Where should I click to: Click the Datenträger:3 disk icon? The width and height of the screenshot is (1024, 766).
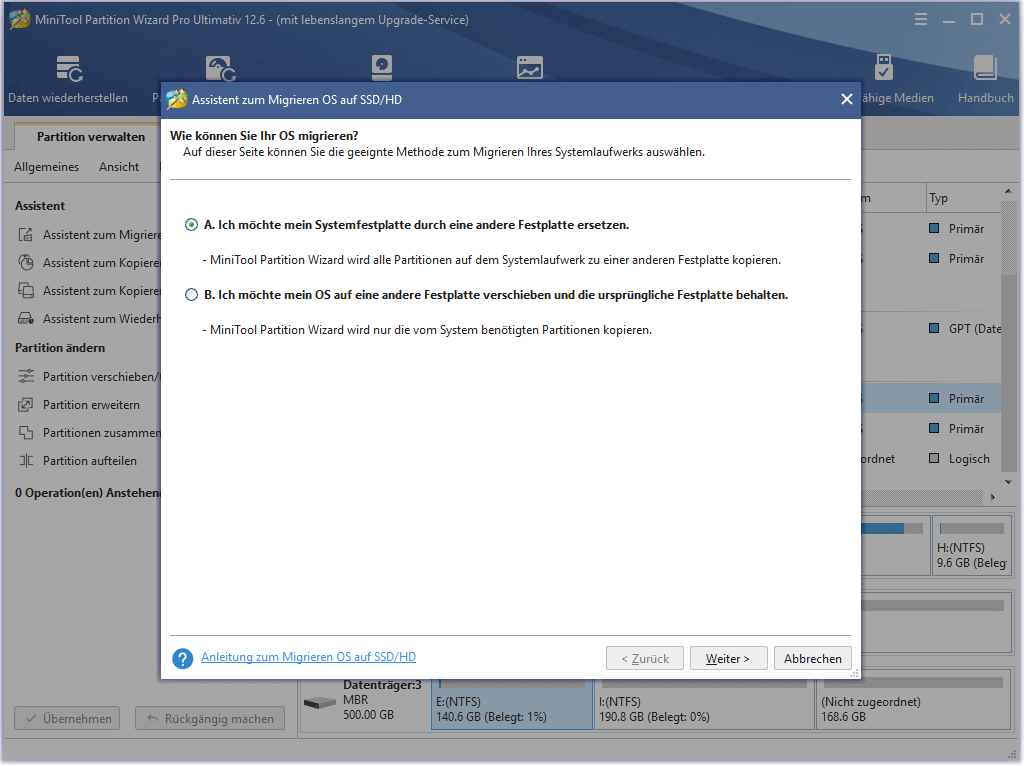[x=319, y=703]
